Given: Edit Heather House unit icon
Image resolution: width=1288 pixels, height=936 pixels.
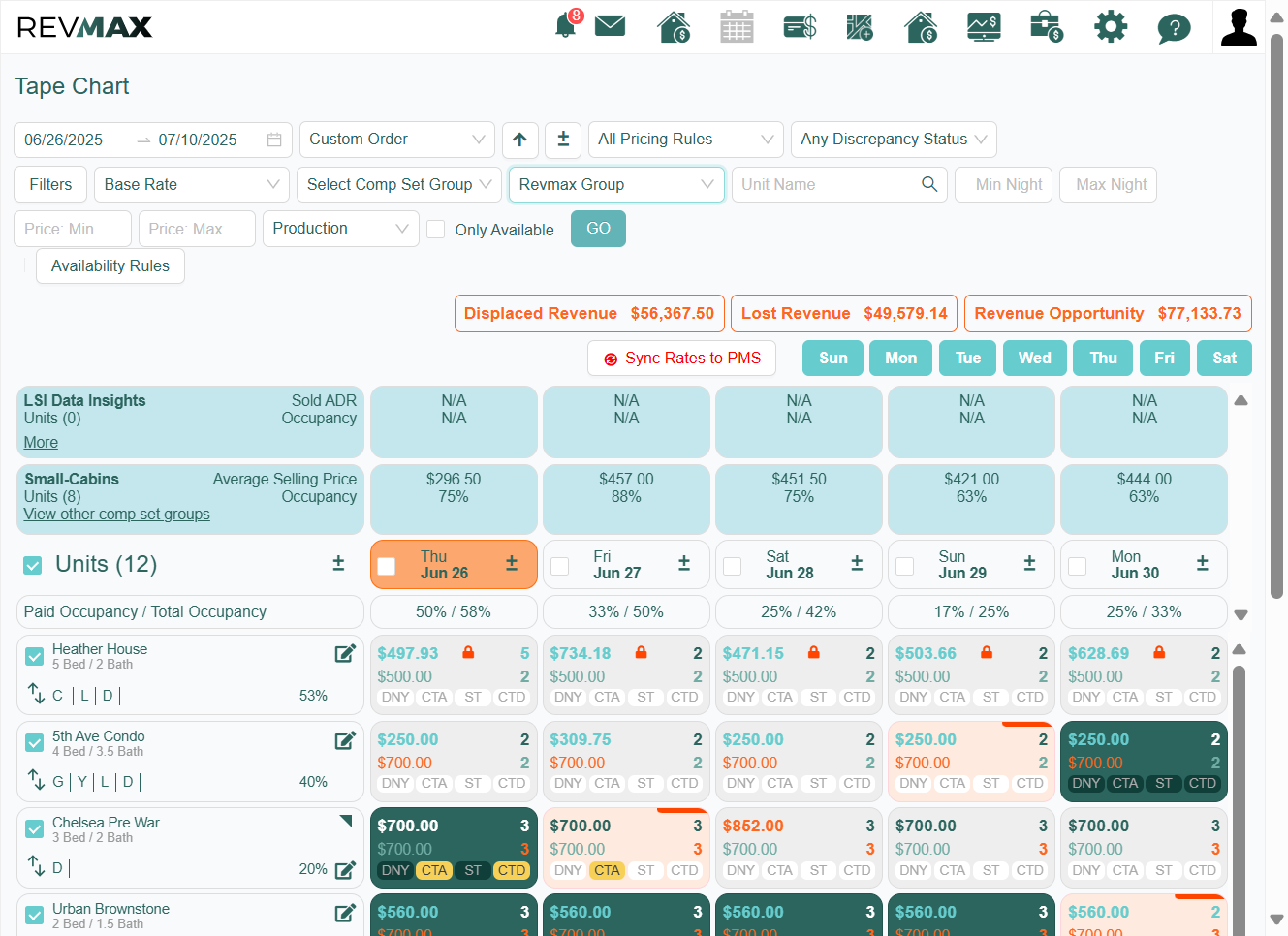Looking at the screenshot, I should click(x=345, y=653).
